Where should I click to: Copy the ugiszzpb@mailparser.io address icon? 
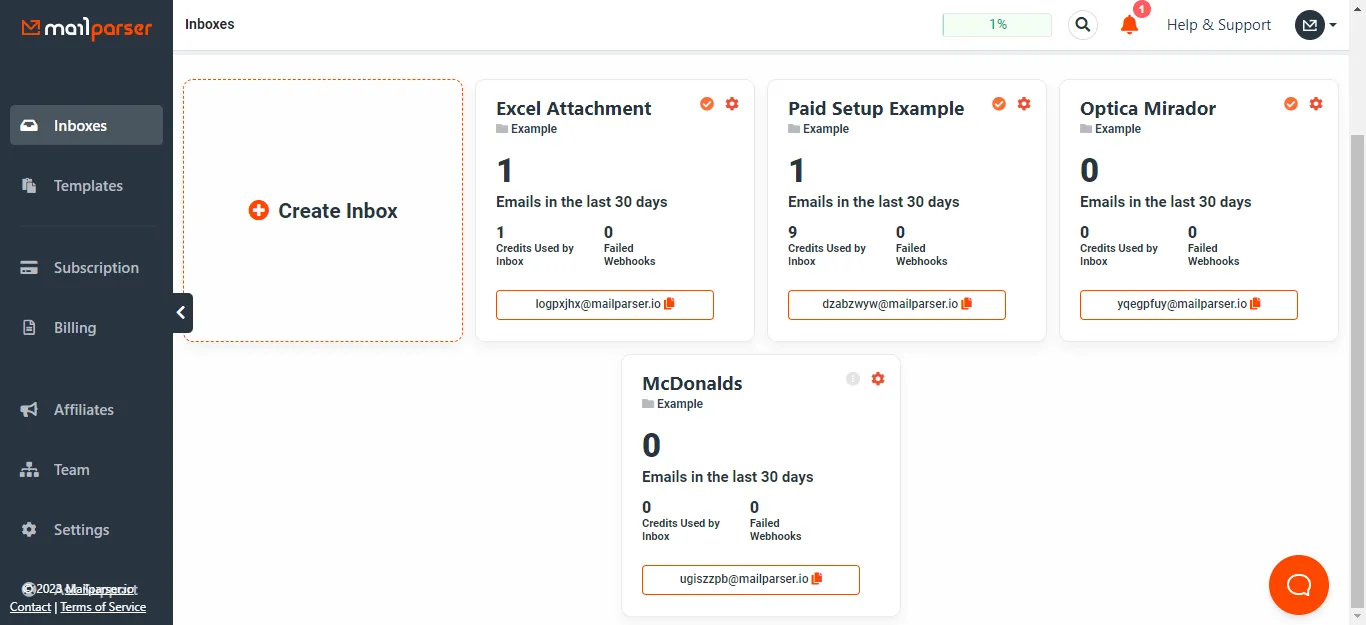pyautogui.click(x=816, y=579)
